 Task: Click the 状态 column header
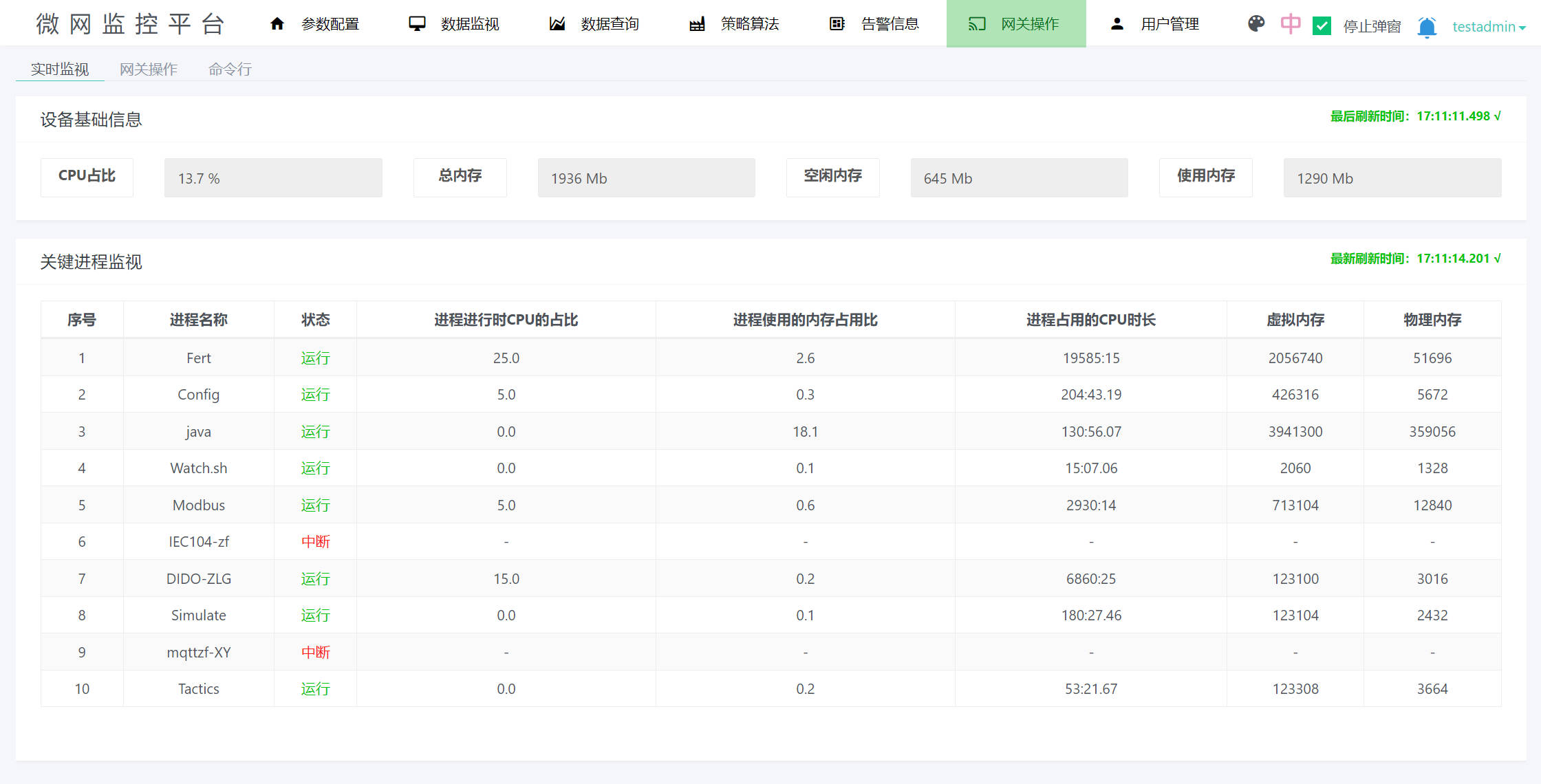pyautogui.click(x=315, y=320)
